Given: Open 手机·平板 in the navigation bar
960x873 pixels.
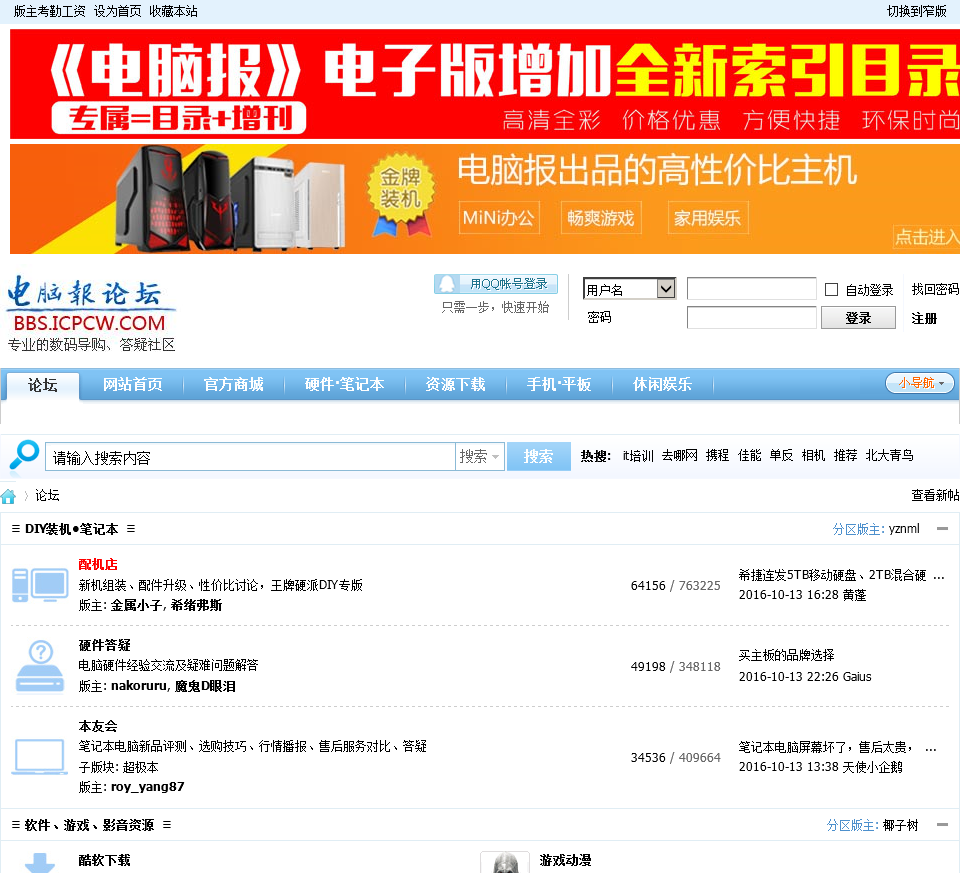Looking at the screenshot, I should (x=559, y=384).
